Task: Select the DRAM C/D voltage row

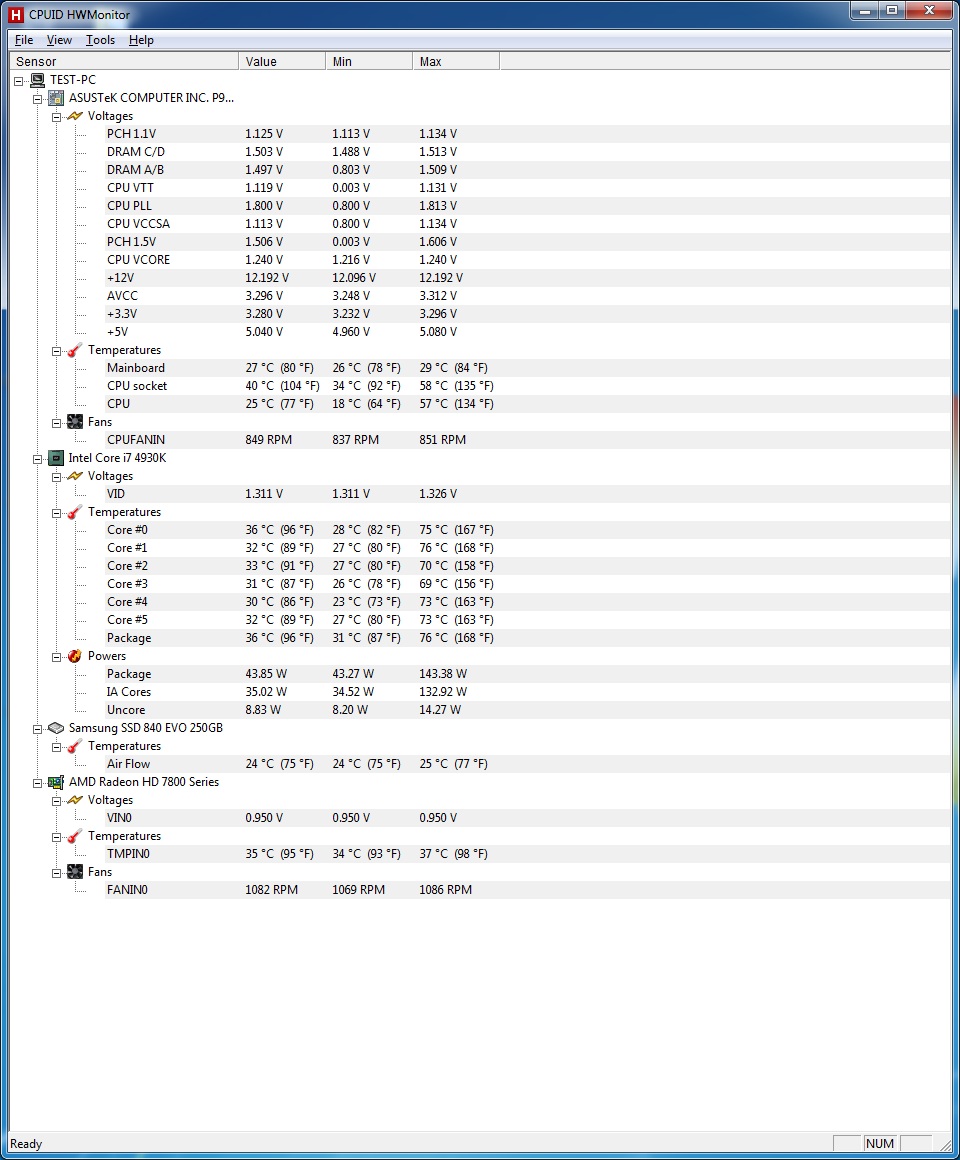Action: (527, 152)
